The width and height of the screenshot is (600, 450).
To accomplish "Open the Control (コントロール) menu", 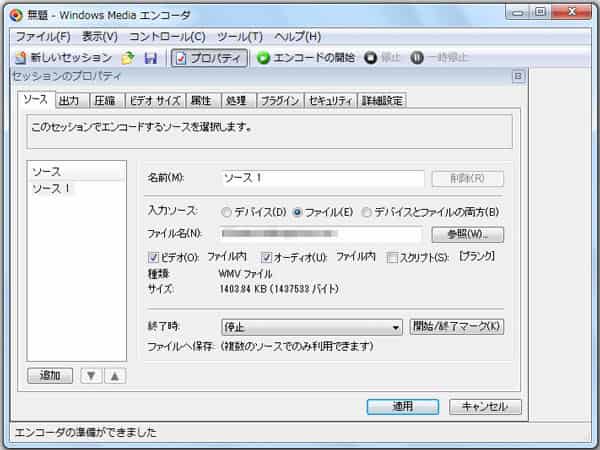I will 167,37.
